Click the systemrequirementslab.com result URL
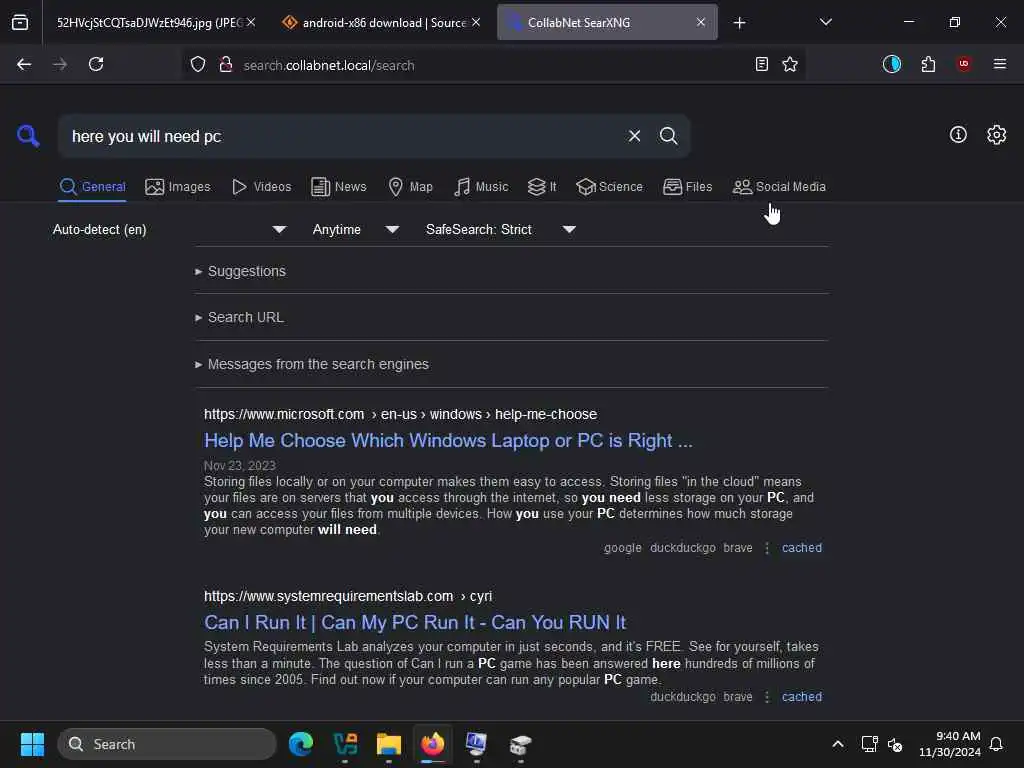The height and width of the screenshot is (768, 1024). [x=348, y=596]
